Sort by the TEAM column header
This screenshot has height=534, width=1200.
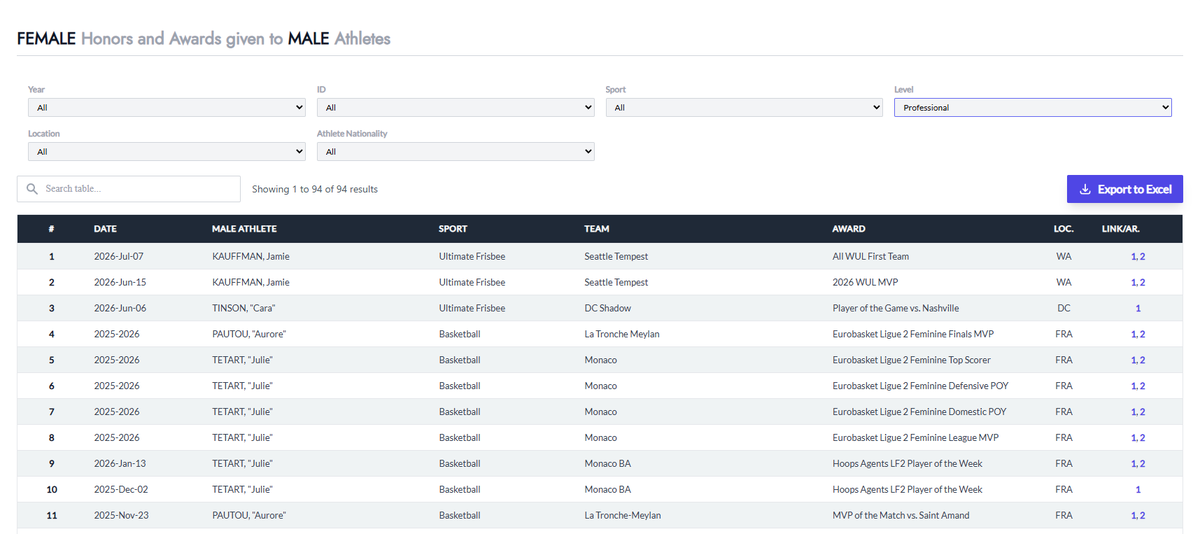(597, 229)
